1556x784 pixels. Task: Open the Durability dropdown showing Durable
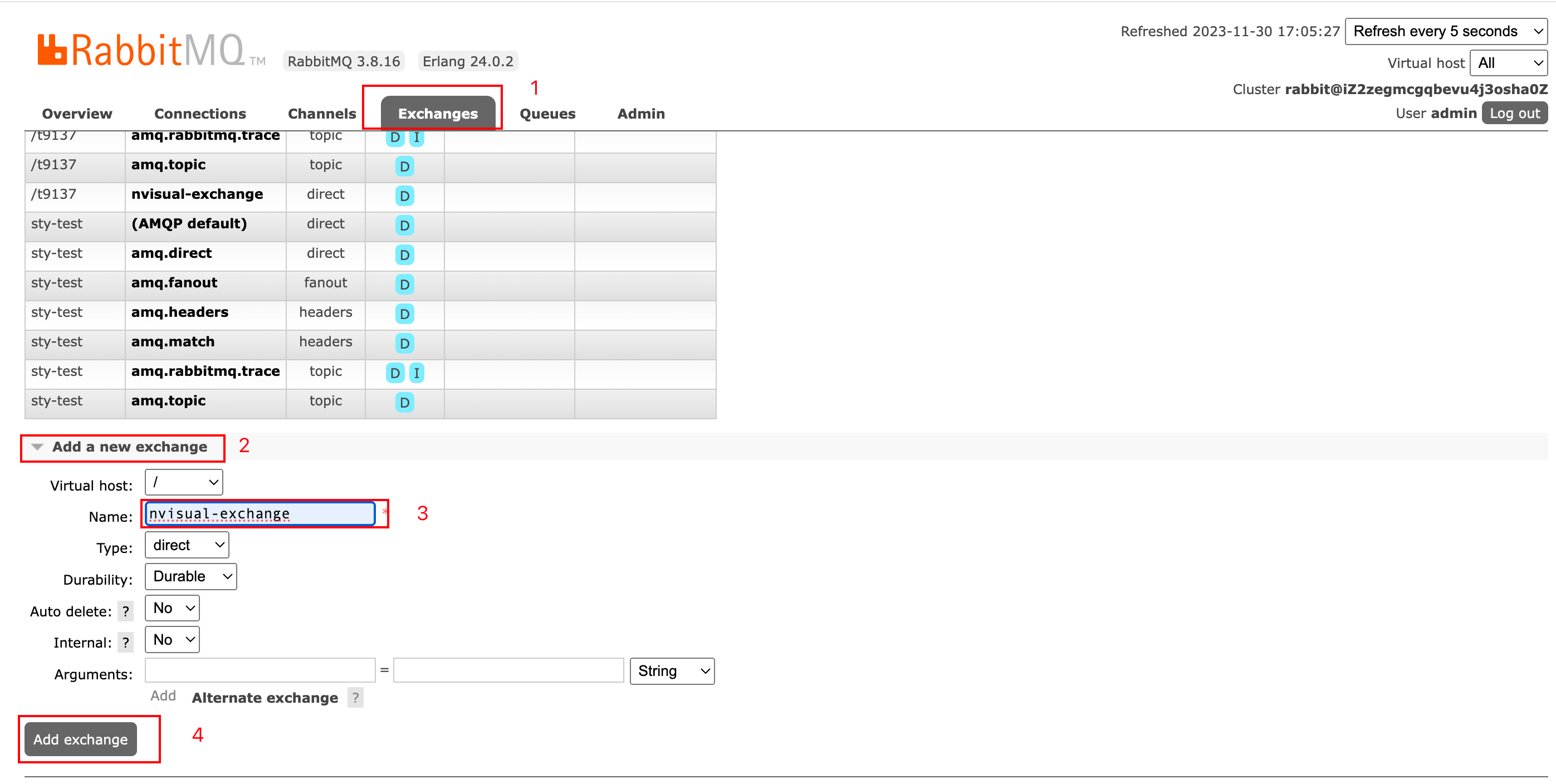click(x=191, y=576)
